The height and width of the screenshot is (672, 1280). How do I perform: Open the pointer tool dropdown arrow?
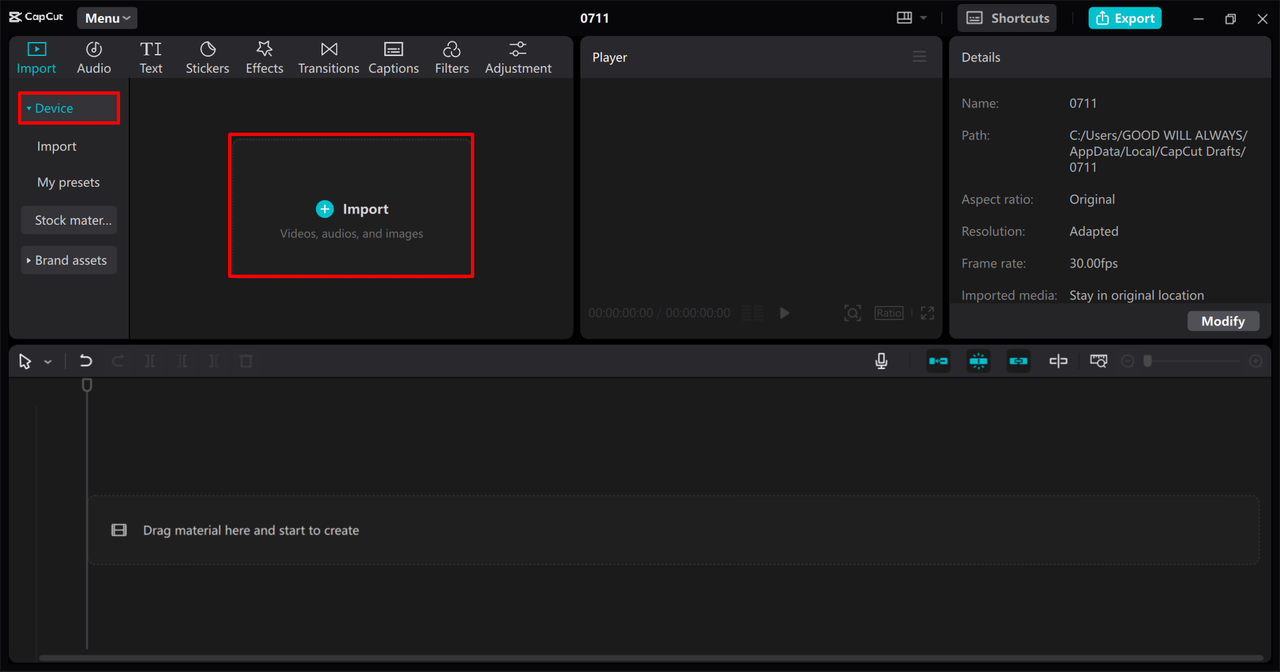pos(48,362)
